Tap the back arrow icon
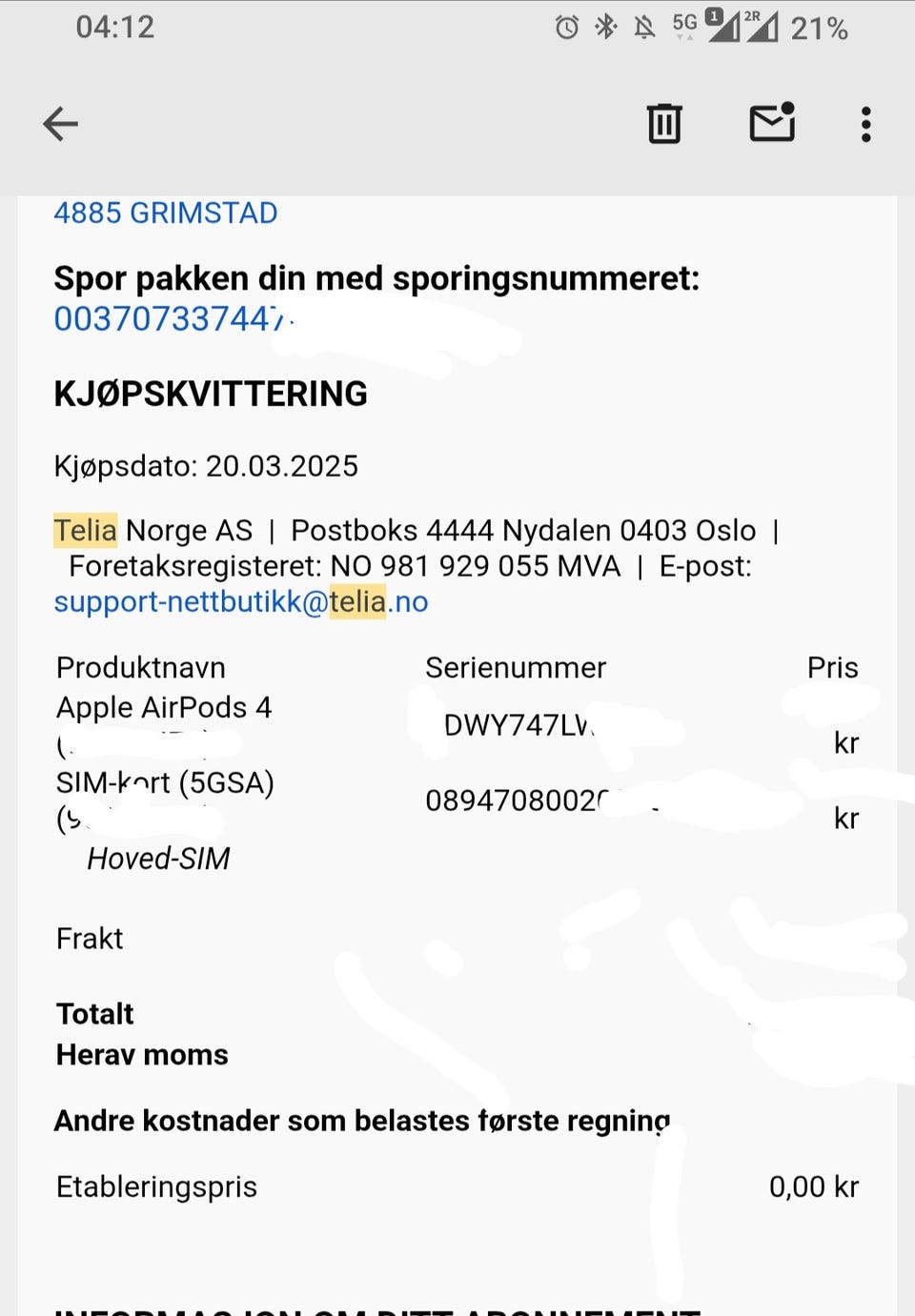 [x=60, y=124]
